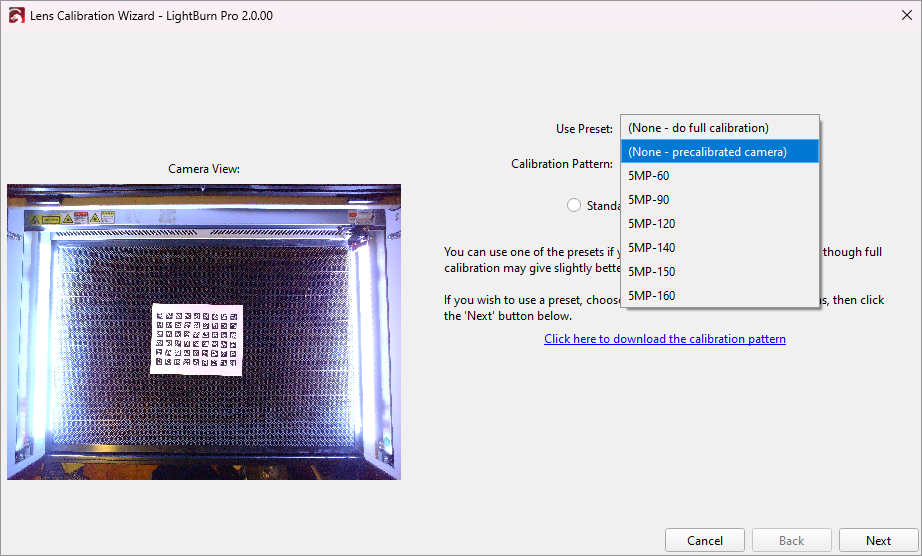Pick 5MP-150 in the dropdown list
Screen dimensions: 922x556
652,272
